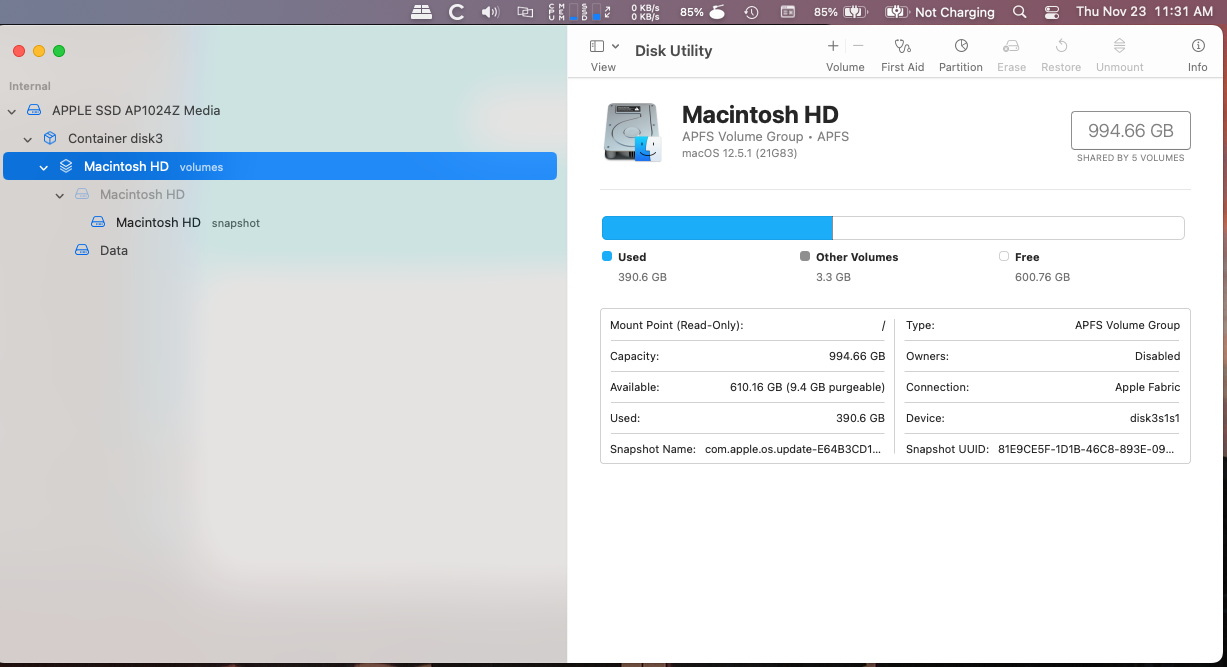Click the Info label
Screen dimensions: 1227x667
pyautogui.click(x=1198, y=67)
